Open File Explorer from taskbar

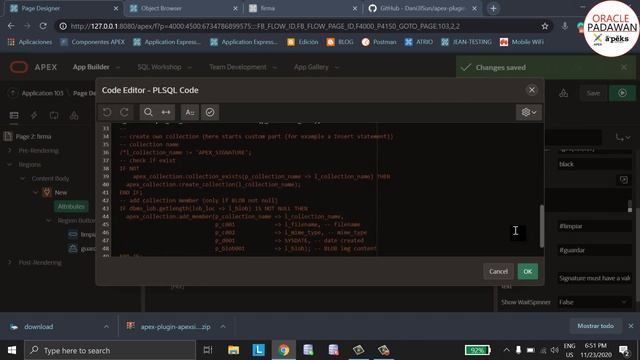click(x=233, y=350)
